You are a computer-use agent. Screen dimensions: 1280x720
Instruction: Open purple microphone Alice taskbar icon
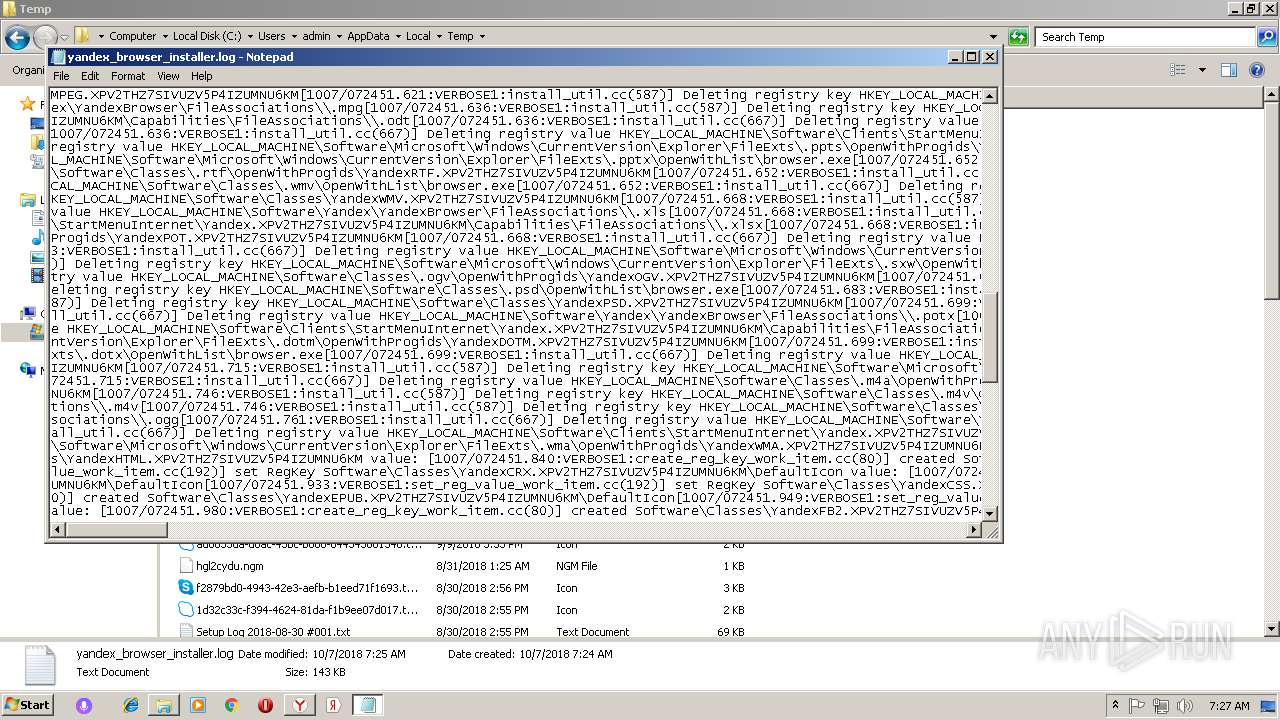84,705
